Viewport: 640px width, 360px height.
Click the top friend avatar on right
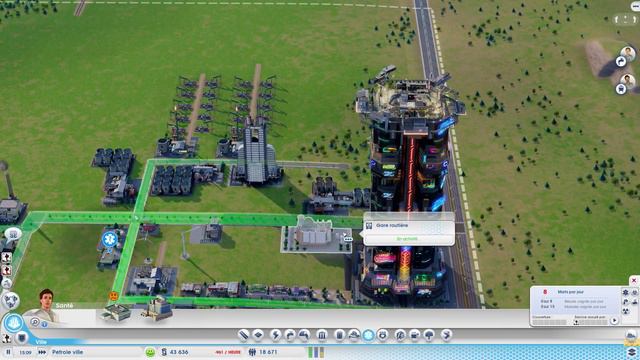[x=628, y=53]
